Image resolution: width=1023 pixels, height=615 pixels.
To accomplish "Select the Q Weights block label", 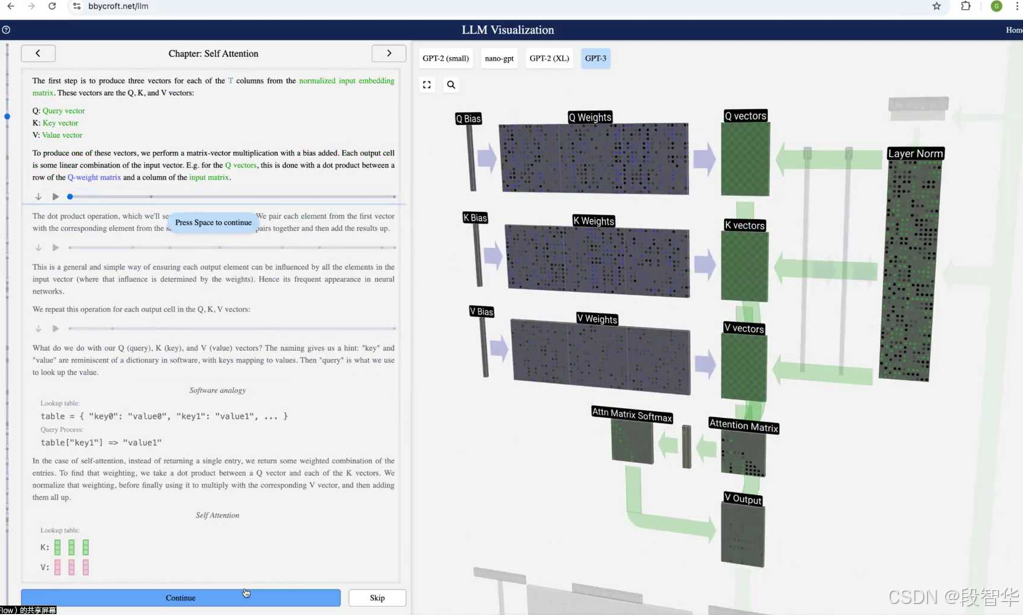I will tap(590, 117).
